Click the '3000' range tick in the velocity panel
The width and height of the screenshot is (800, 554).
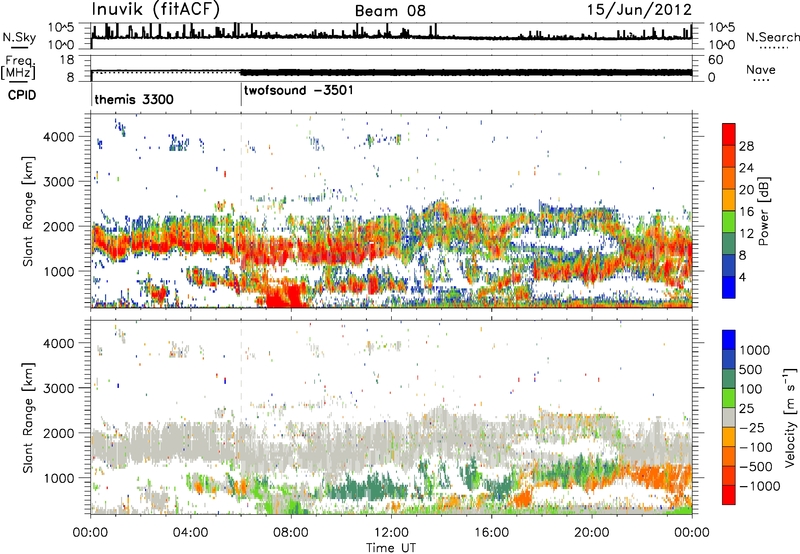click(x=58, y=388)
